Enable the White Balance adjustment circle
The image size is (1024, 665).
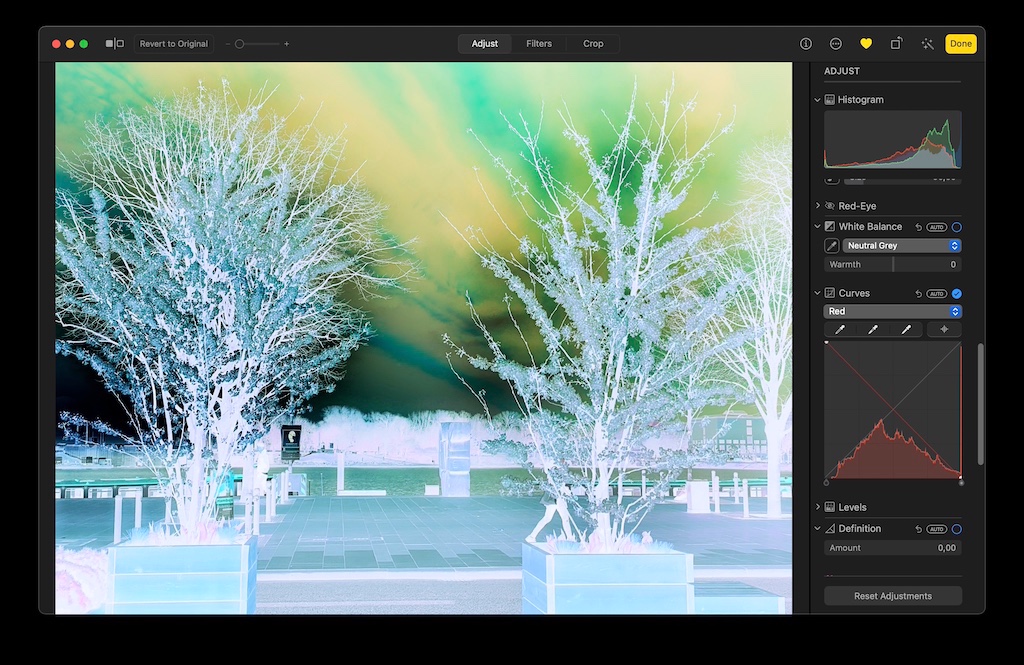[956, 227]
